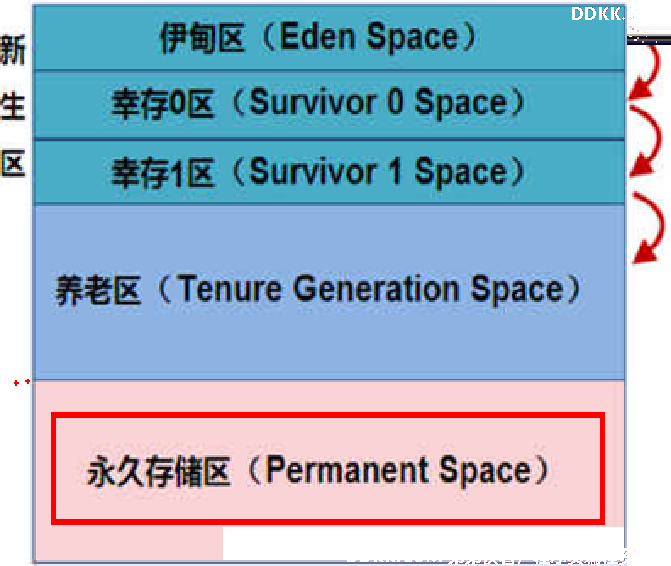Click the Tenure Generation Space block
The image size is (671, 566).
click(329, 292)
